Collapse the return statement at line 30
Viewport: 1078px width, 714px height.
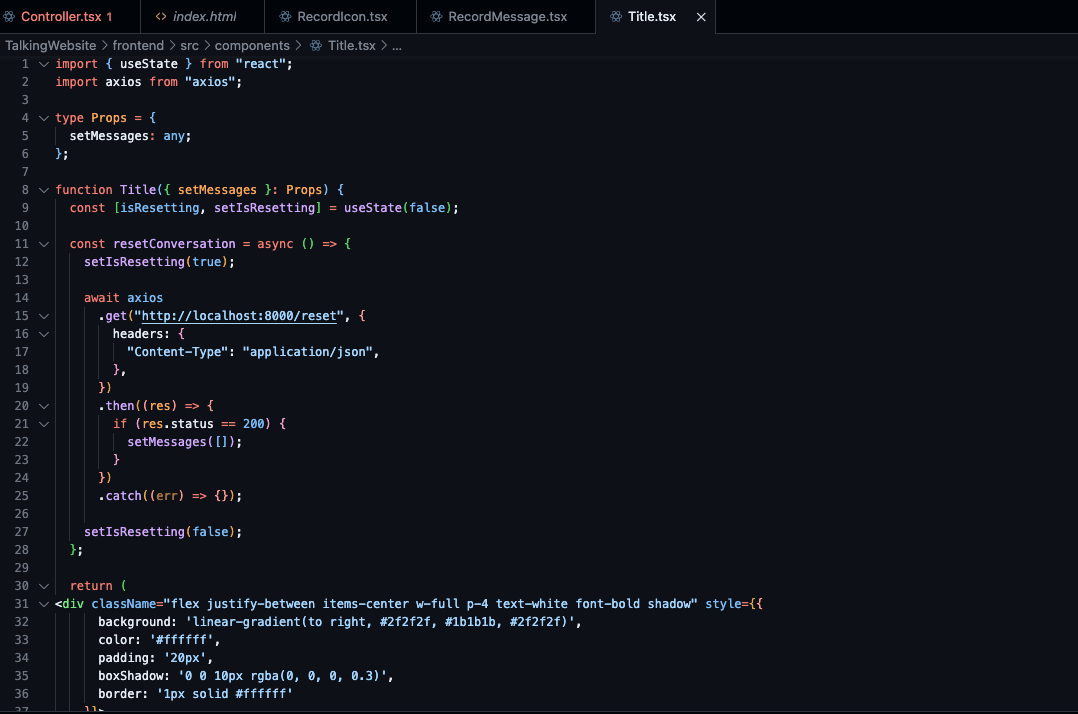pos(43,586)
